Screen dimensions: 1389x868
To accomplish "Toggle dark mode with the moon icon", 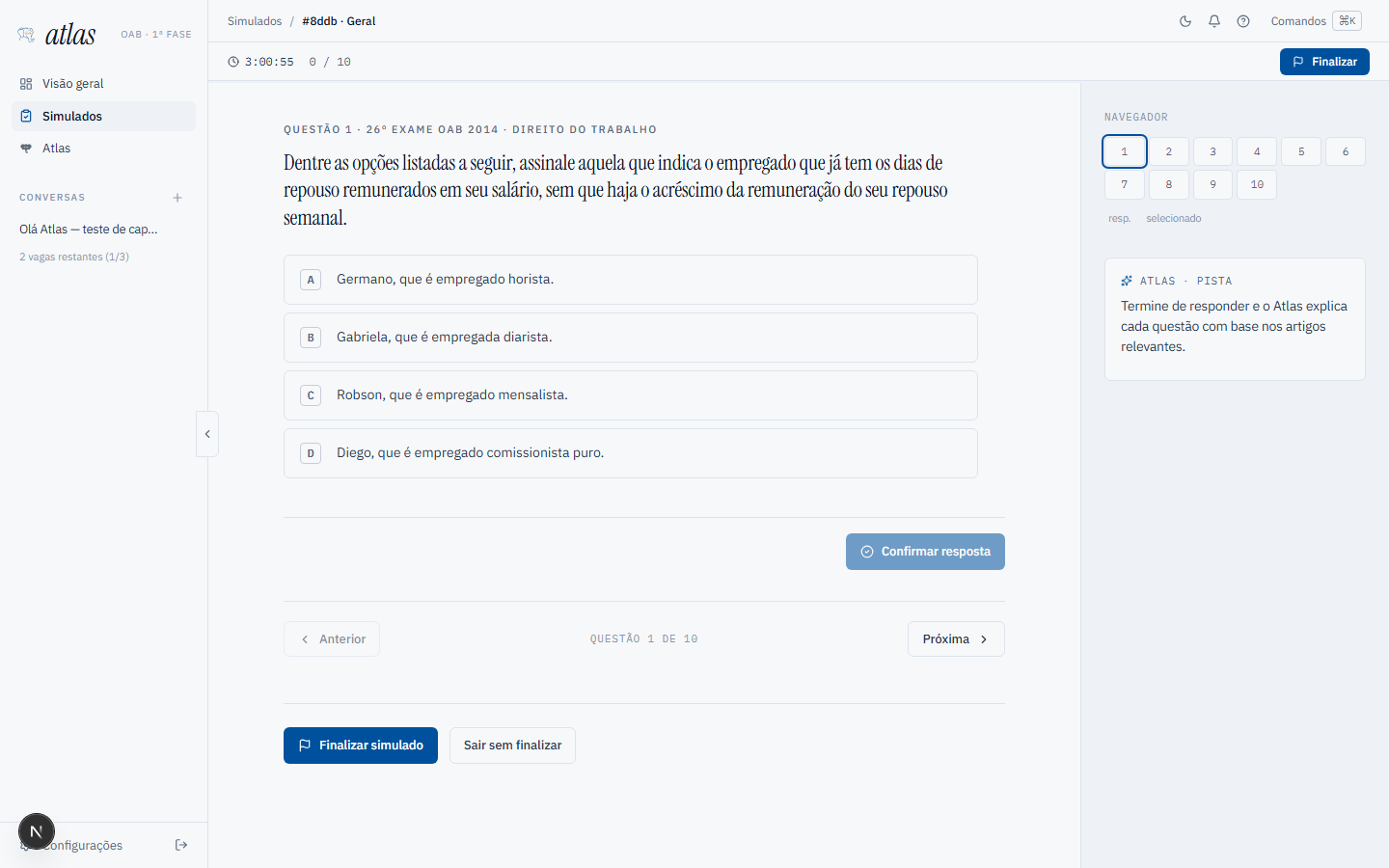I will coord(1185,21).
